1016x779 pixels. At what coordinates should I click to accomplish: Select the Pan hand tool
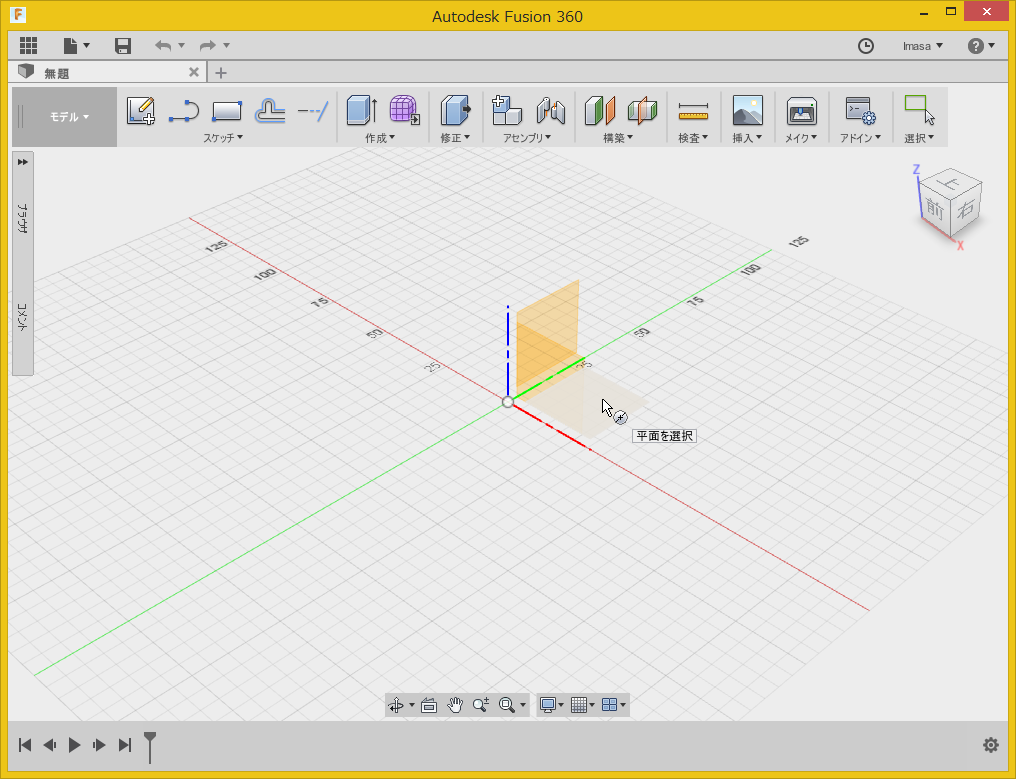[x=456, y=705]
